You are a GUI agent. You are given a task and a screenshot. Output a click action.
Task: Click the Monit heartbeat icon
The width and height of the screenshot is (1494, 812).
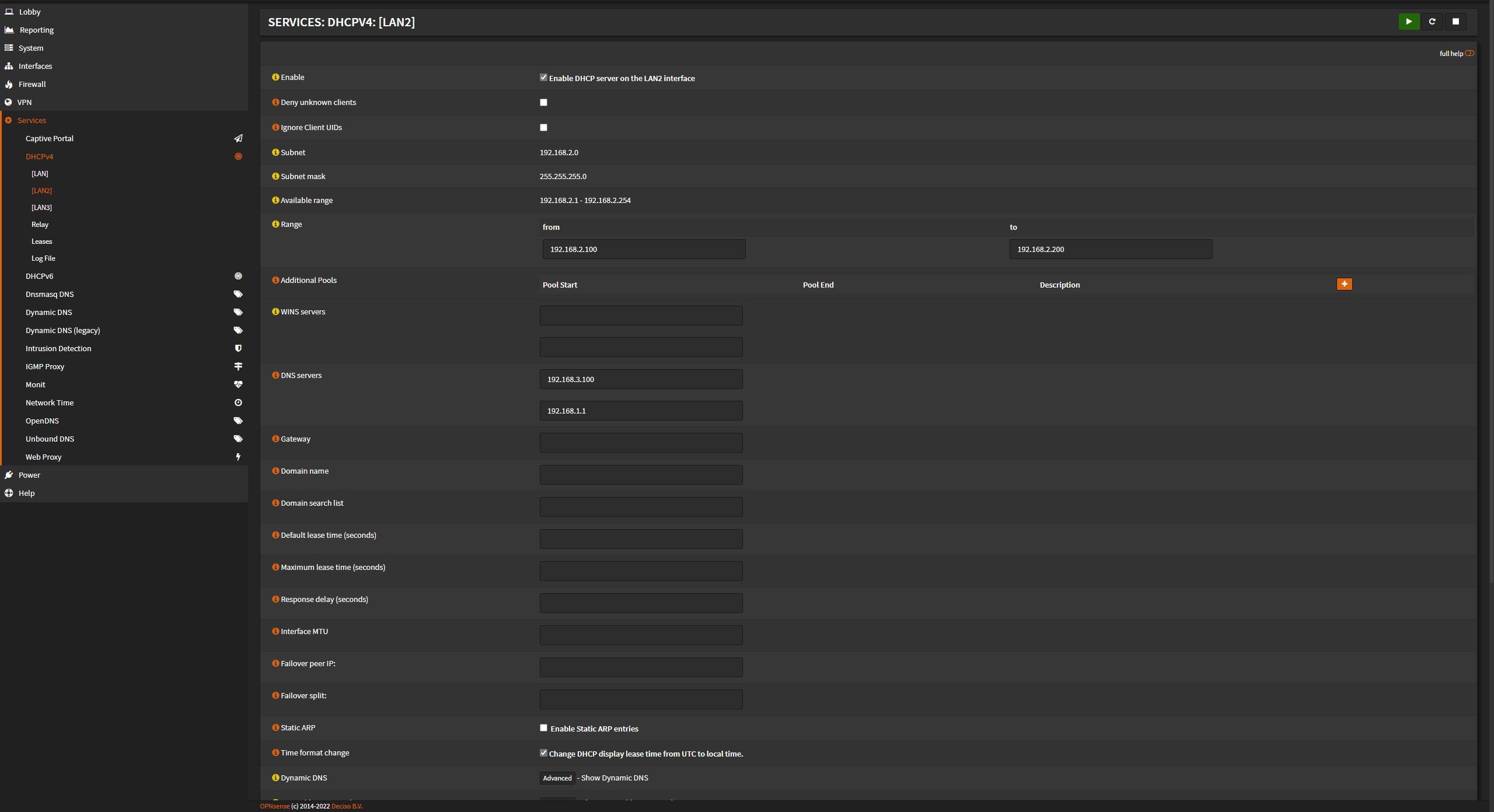(238, 384)
